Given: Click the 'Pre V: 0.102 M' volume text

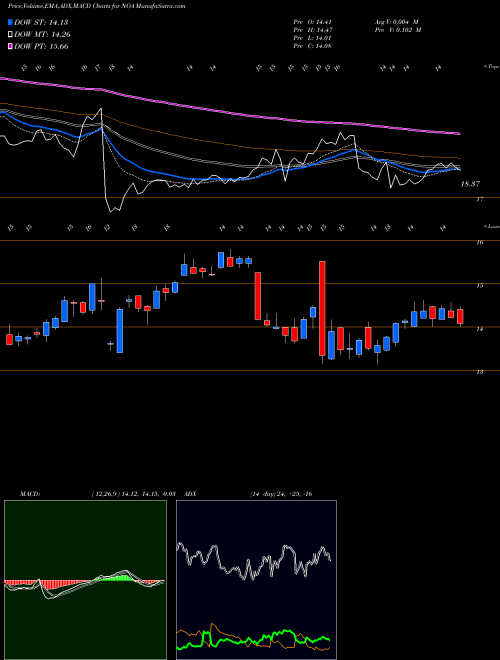Looking at the screenshot, I should point(398,30).
